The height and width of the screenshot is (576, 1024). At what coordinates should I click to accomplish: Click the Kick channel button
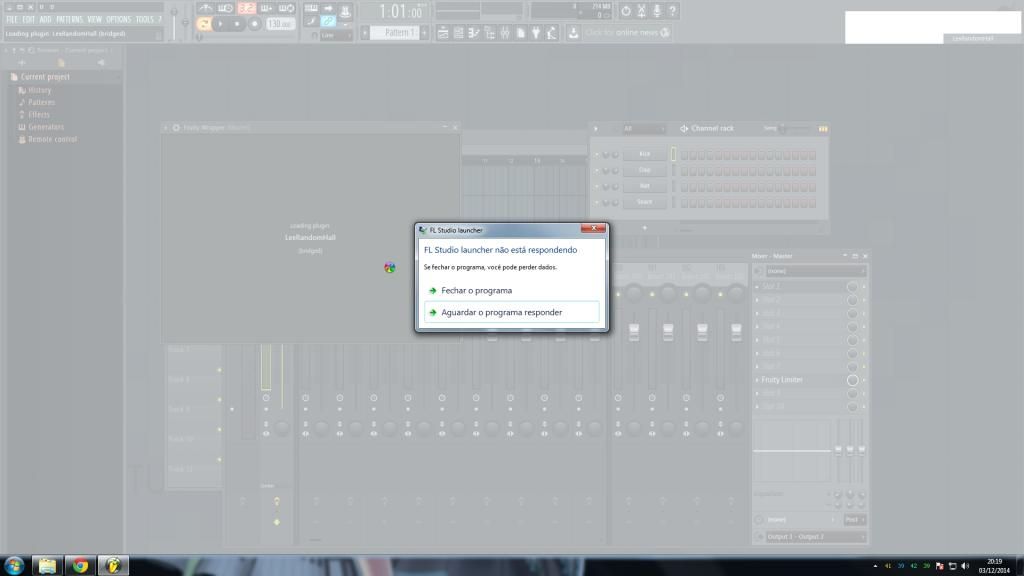tap(644, 154)
